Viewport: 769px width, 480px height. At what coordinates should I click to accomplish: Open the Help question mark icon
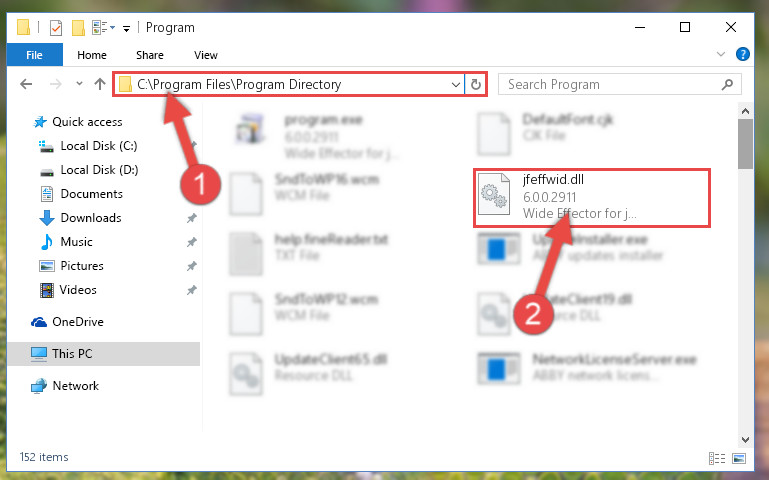pos(743,54)
